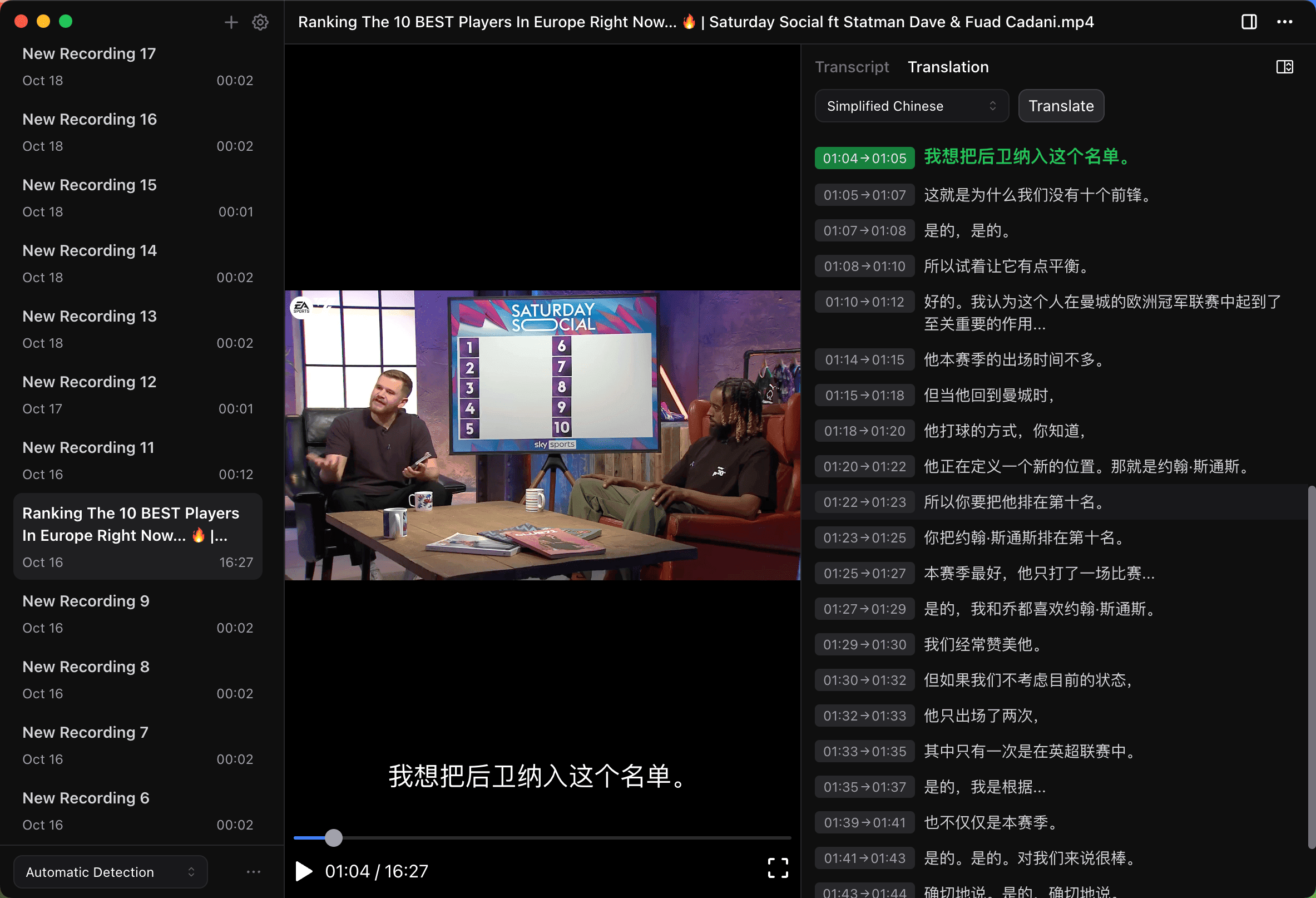Toggle the bilingual layout icon in Translation panel

click(1284, 67)
